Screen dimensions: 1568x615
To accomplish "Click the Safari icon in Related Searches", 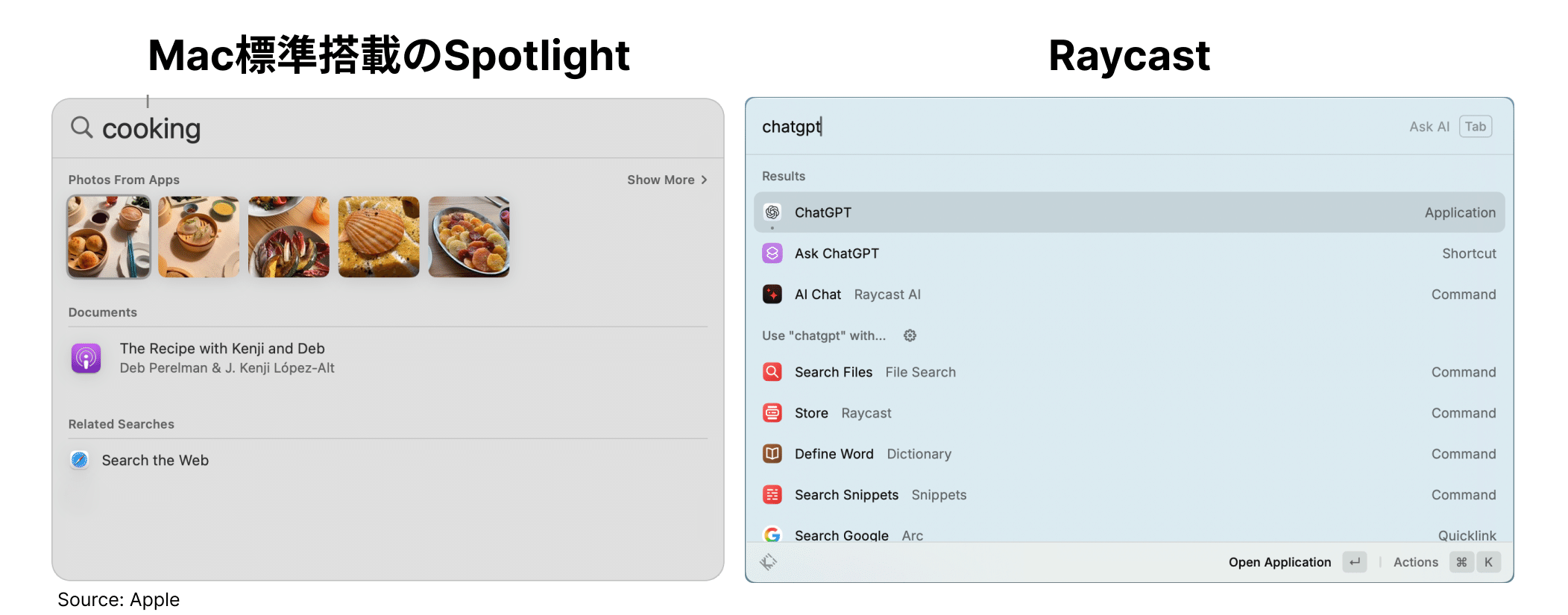I will point(80,460).
